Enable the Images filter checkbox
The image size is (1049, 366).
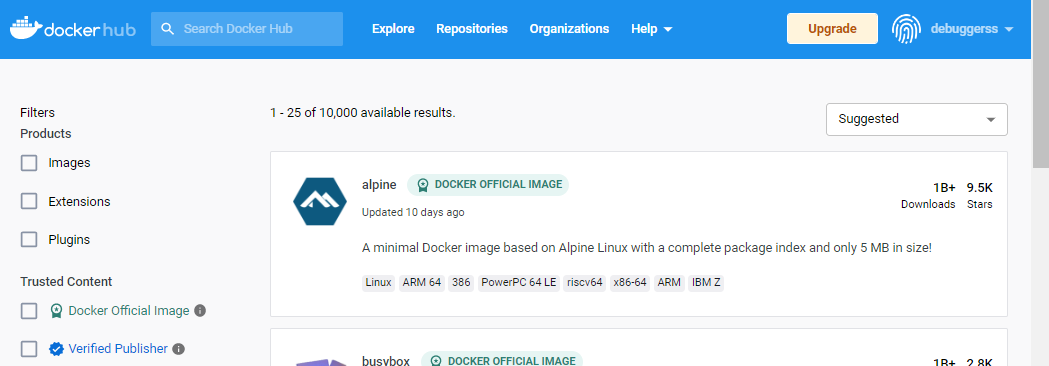(29, 163)
